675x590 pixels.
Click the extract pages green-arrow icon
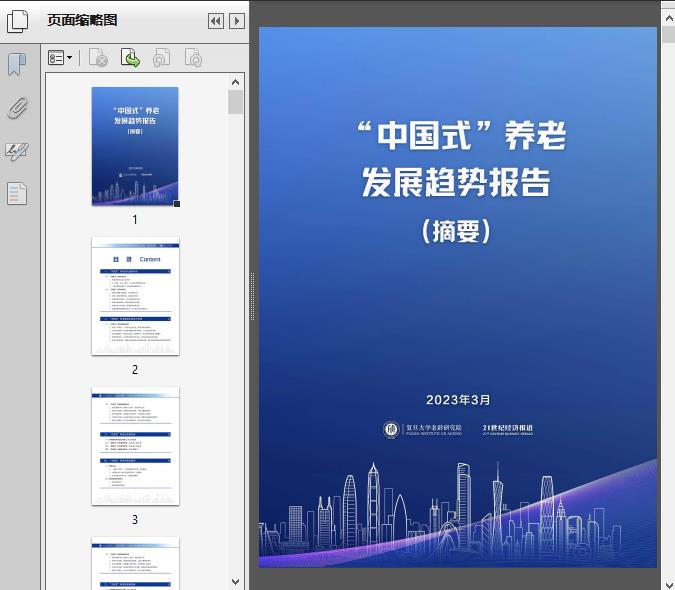point(130,58)
